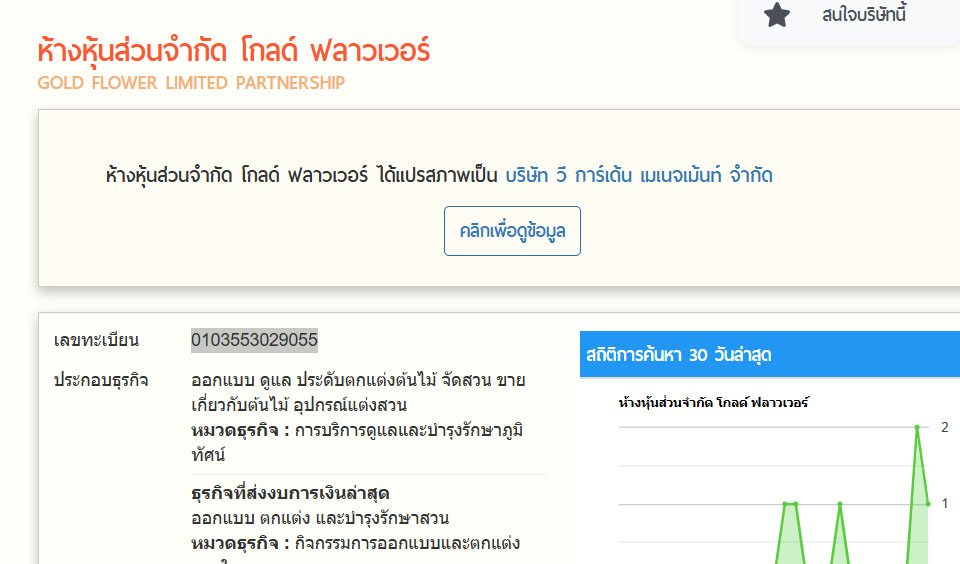Click the last chart data point at value 1
Viewport: 960px width, 564px height.
click(x=928, y=503)
